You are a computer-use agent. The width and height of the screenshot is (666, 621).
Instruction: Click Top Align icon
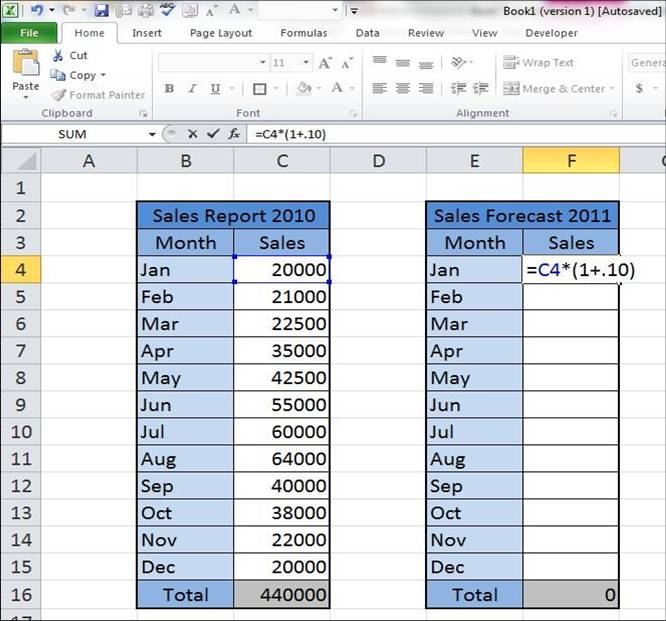380,62
